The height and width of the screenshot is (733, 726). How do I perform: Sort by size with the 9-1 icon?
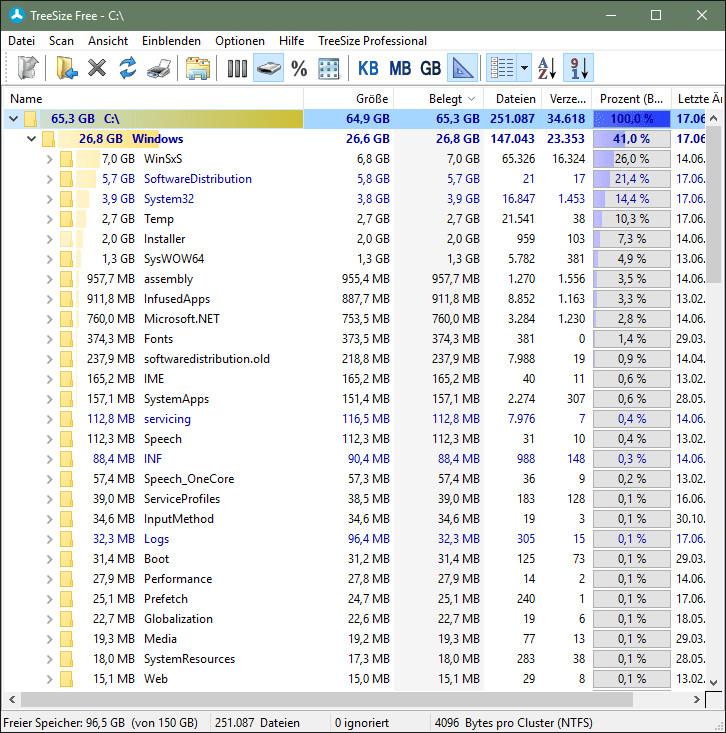tap(579, 68)
